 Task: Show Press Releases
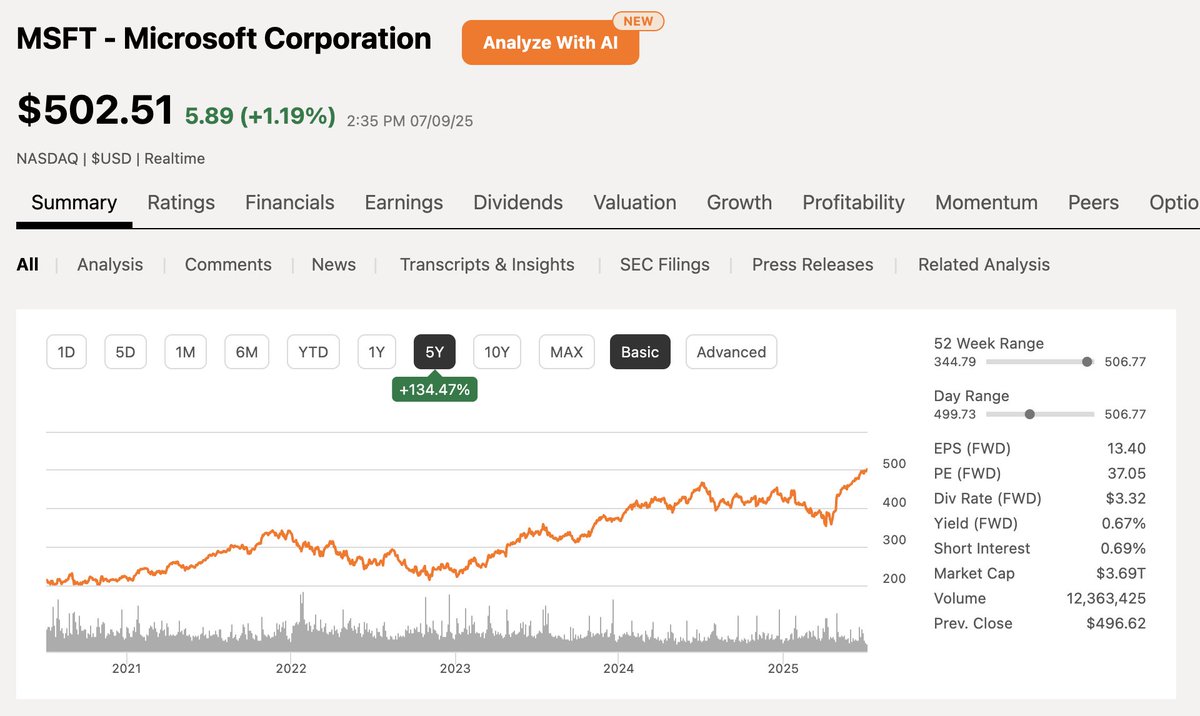point(812,265)
